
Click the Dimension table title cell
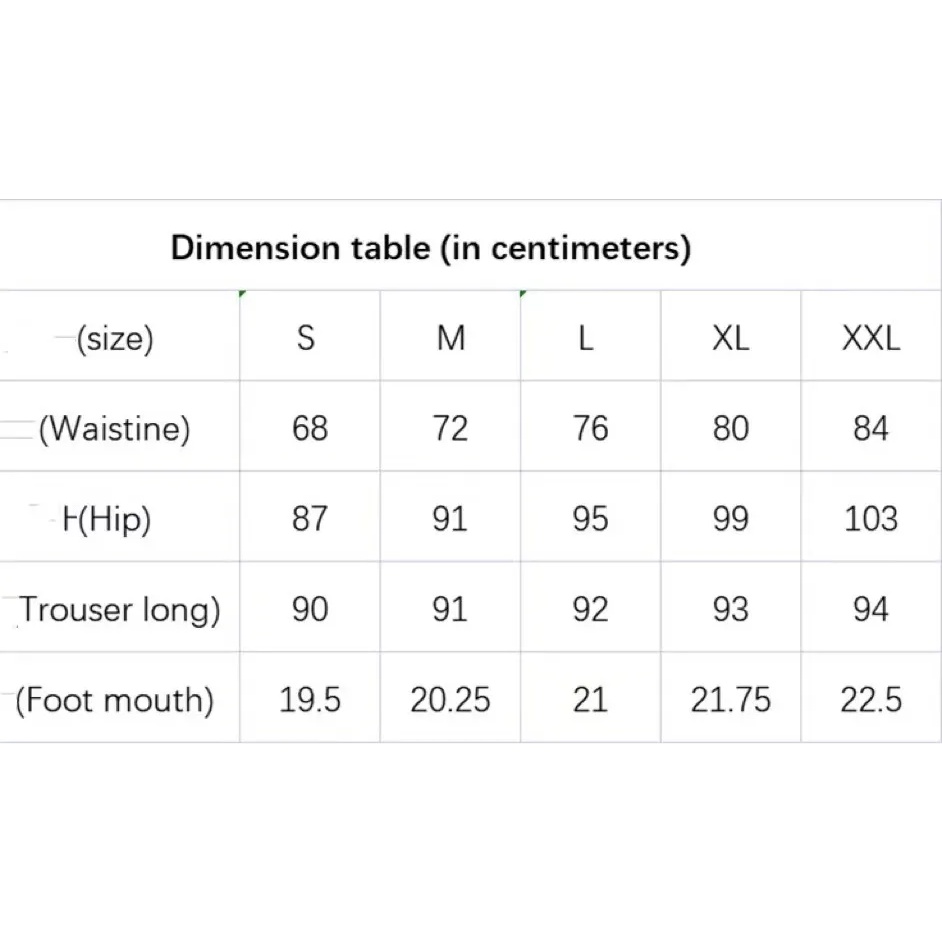[x=430, y=247]
